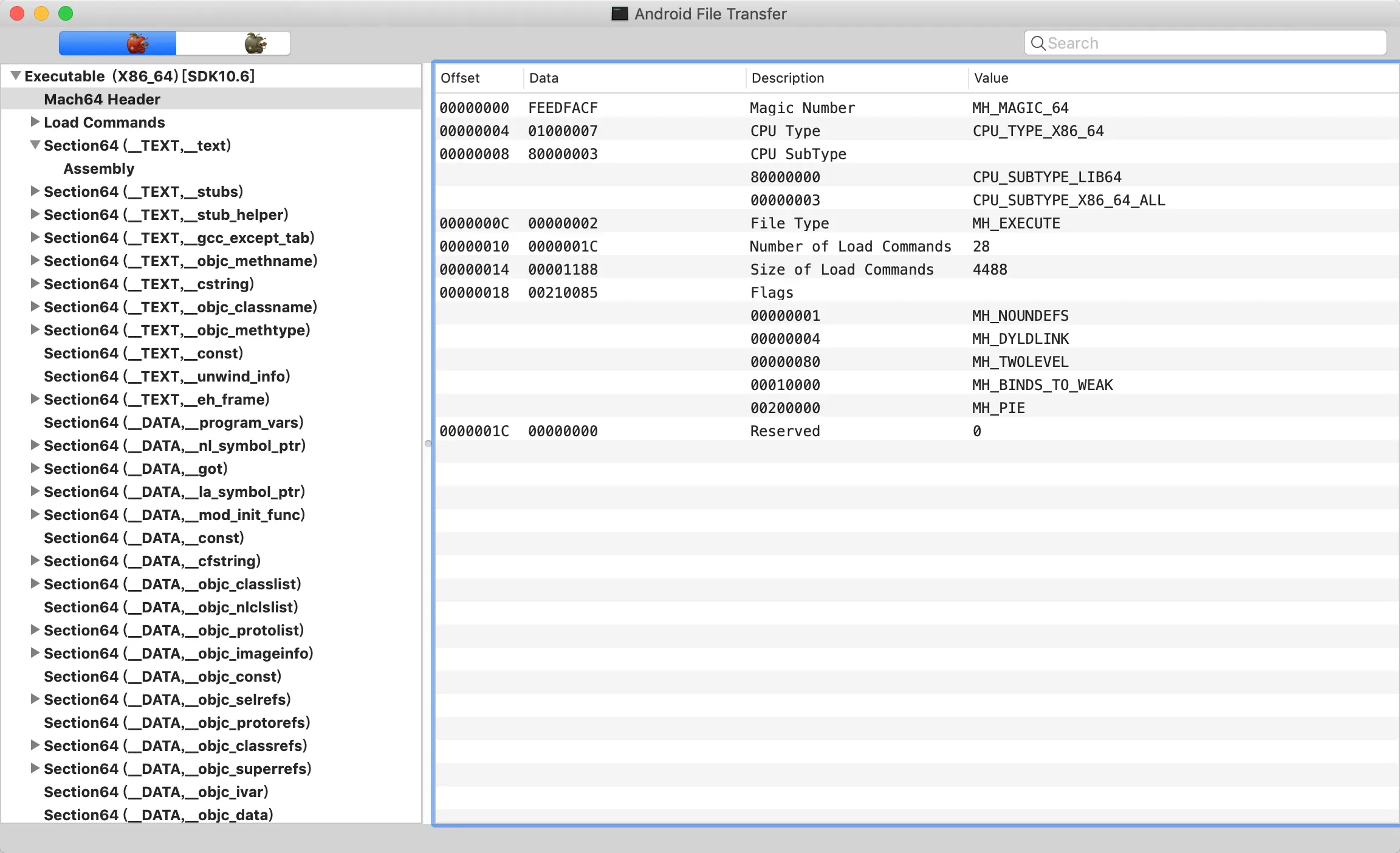Image resolution: width=1400 pixels, height=853 pixels.
Task: Select Section64 (__TEXT,__const) item
Action: 143,353
